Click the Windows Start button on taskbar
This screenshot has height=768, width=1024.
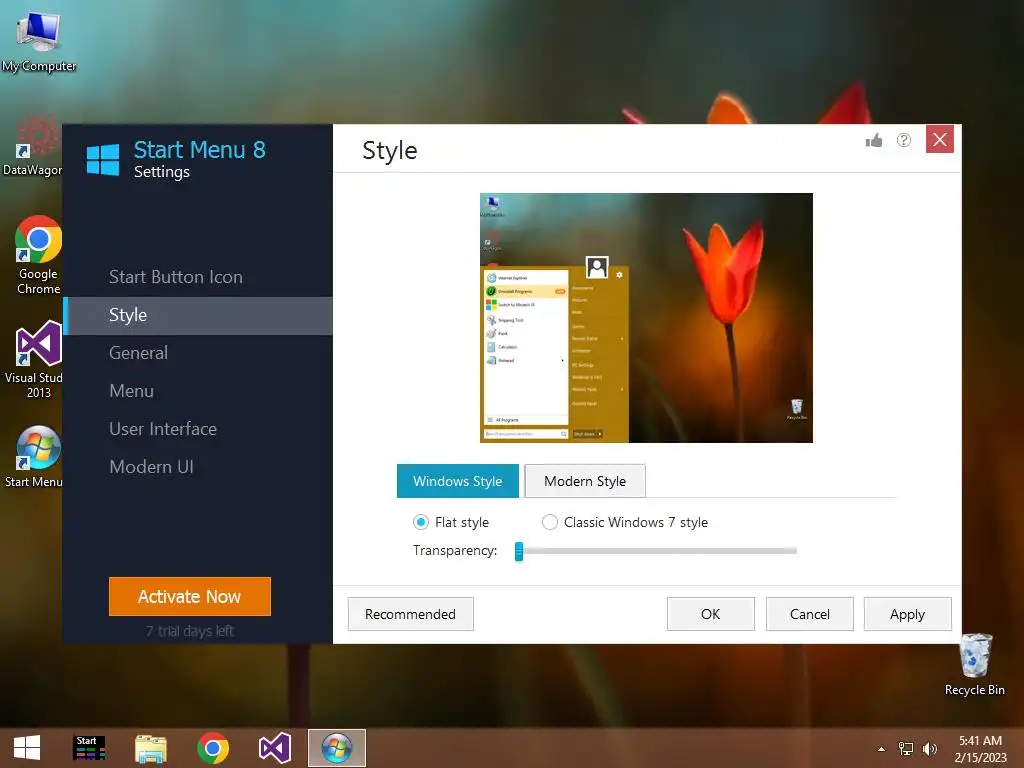pos(27,748)
